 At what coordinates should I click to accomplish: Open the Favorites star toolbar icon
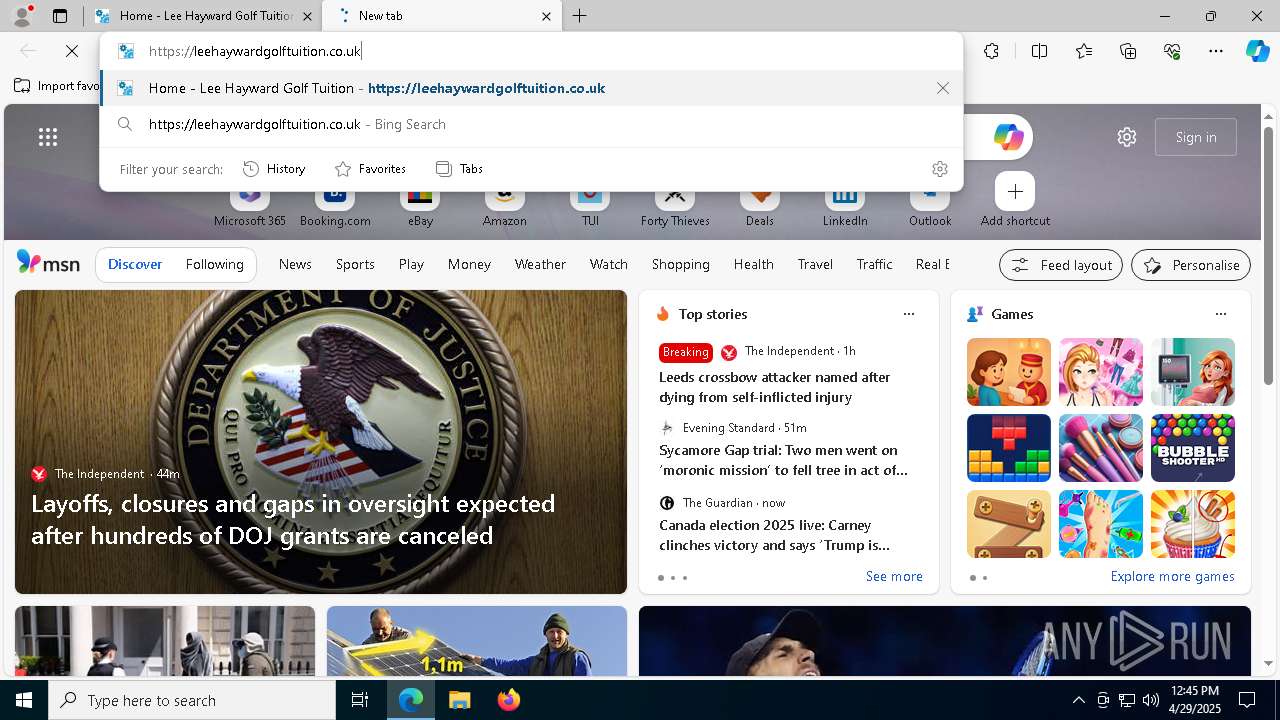point(1084,51)
